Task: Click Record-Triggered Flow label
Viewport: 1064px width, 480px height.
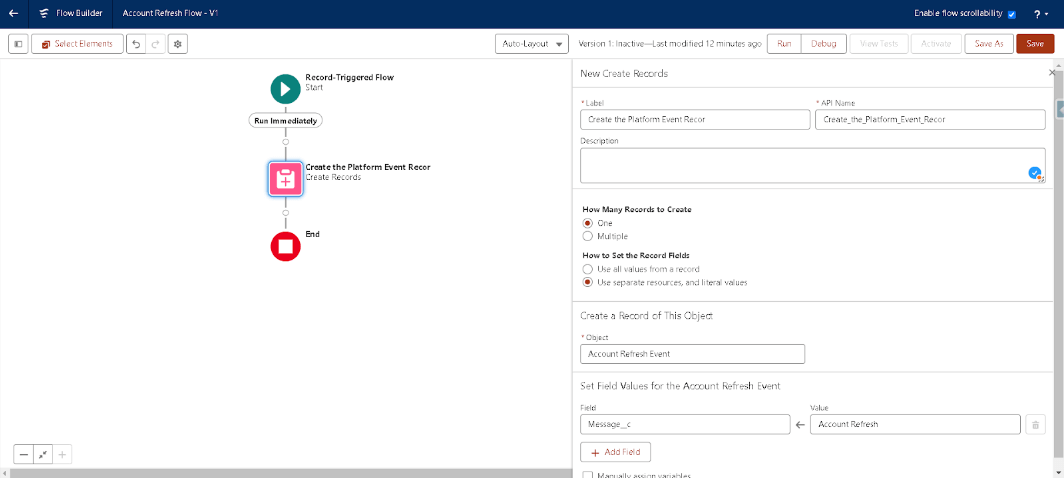Action: (349, 77)
